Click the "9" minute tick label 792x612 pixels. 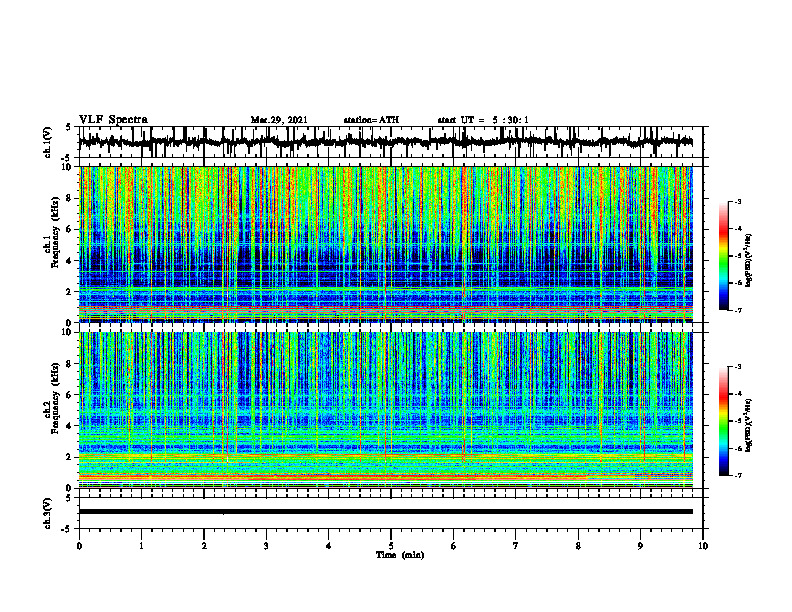(x=640, y=546)
